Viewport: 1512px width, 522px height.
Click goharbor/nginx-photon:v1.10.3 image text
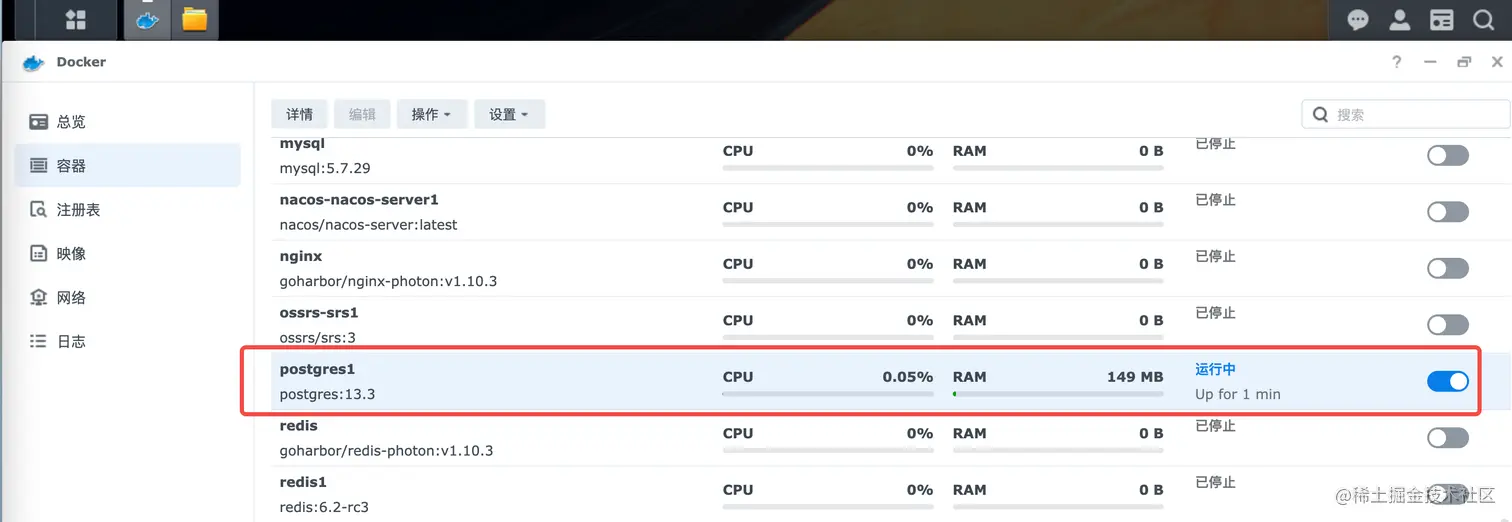(388, 281)
